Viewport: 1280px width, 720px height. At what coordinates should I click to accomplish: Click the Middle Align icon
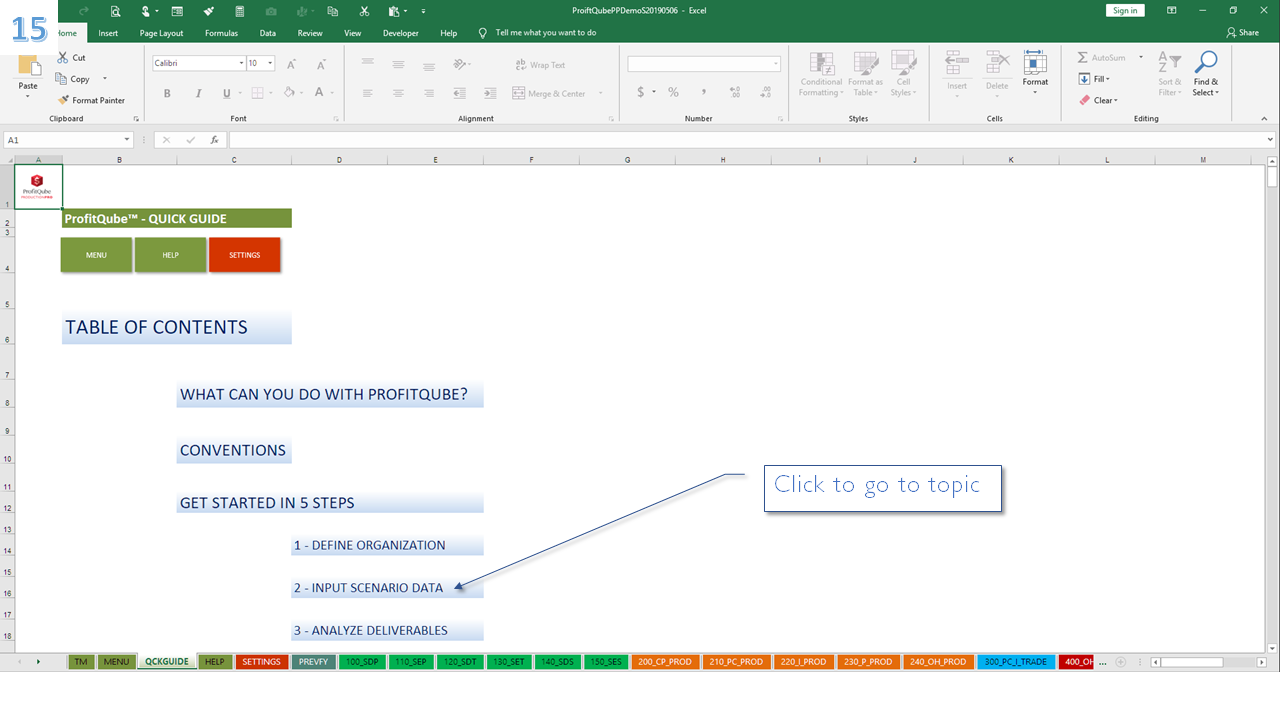click(x=398, y=64)
